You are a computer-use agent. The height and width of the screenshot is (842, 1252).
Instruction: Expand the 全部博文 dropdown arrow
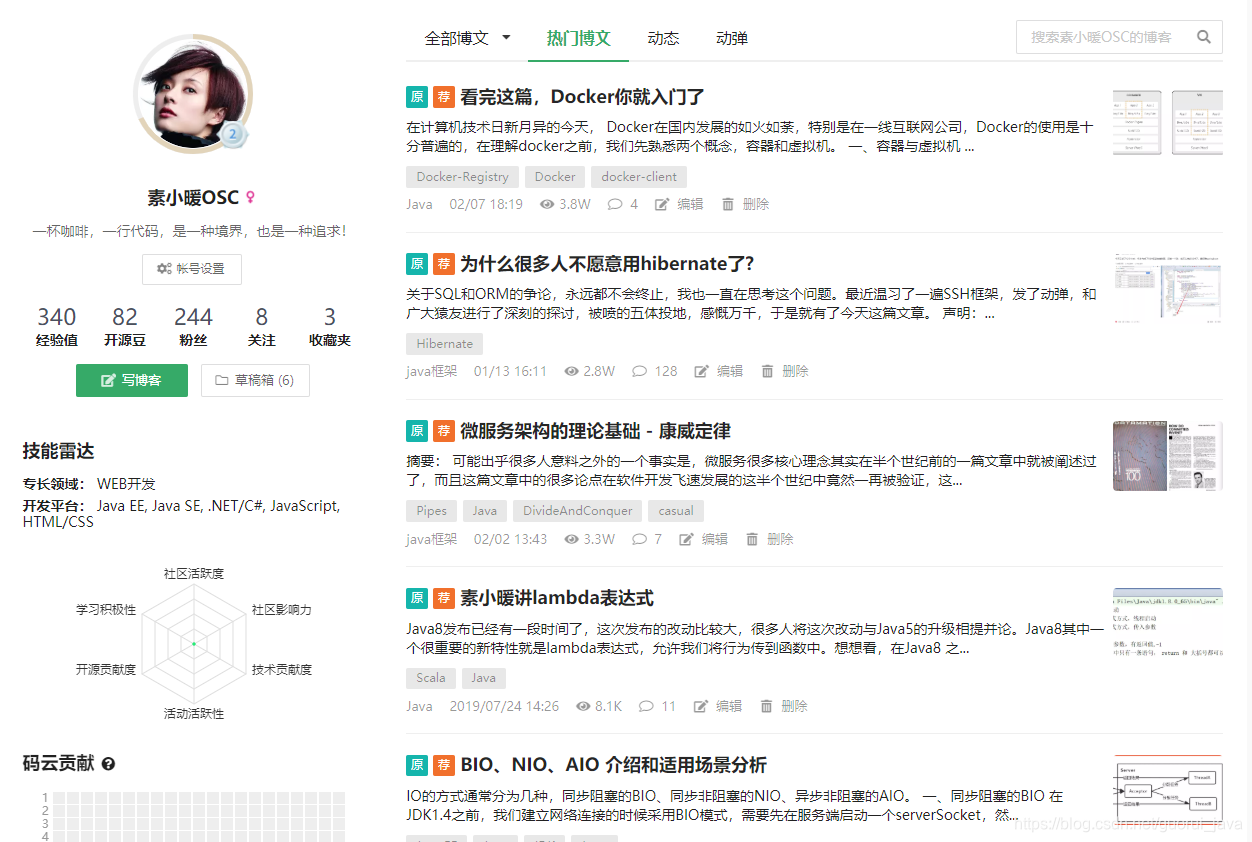coord(506,37)
